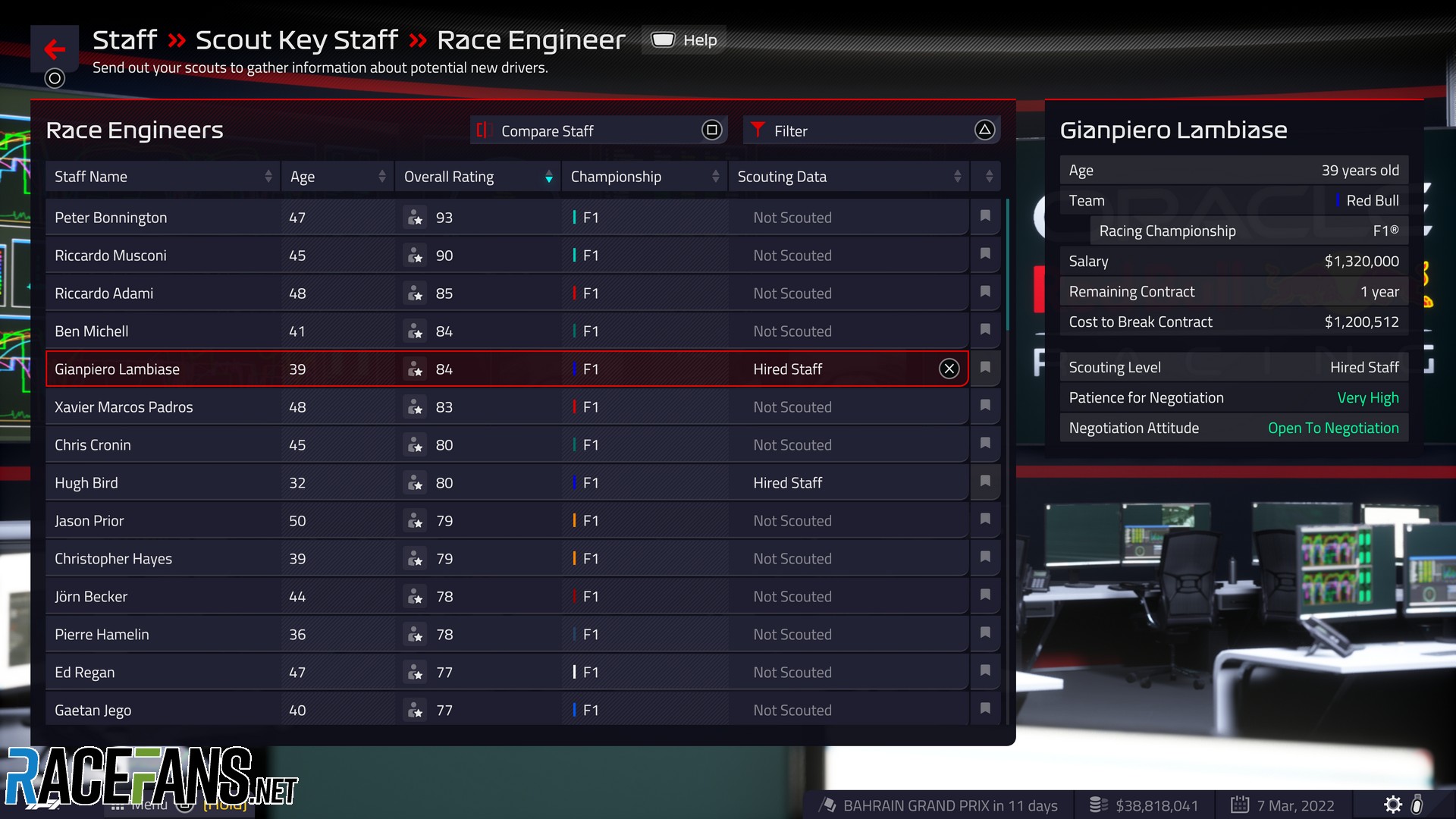Toggle the bookmark on Hugh Bird's row

(985, 482)
